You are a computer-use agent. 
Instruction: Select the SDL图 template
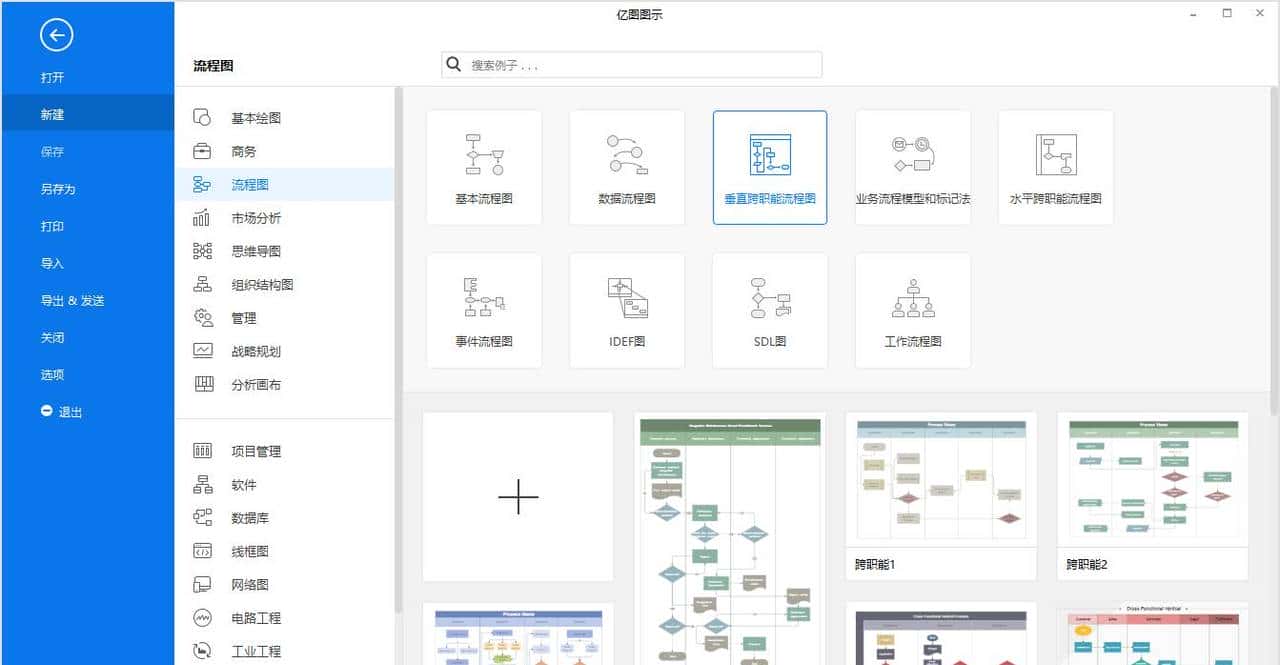(x=769, y=310)
